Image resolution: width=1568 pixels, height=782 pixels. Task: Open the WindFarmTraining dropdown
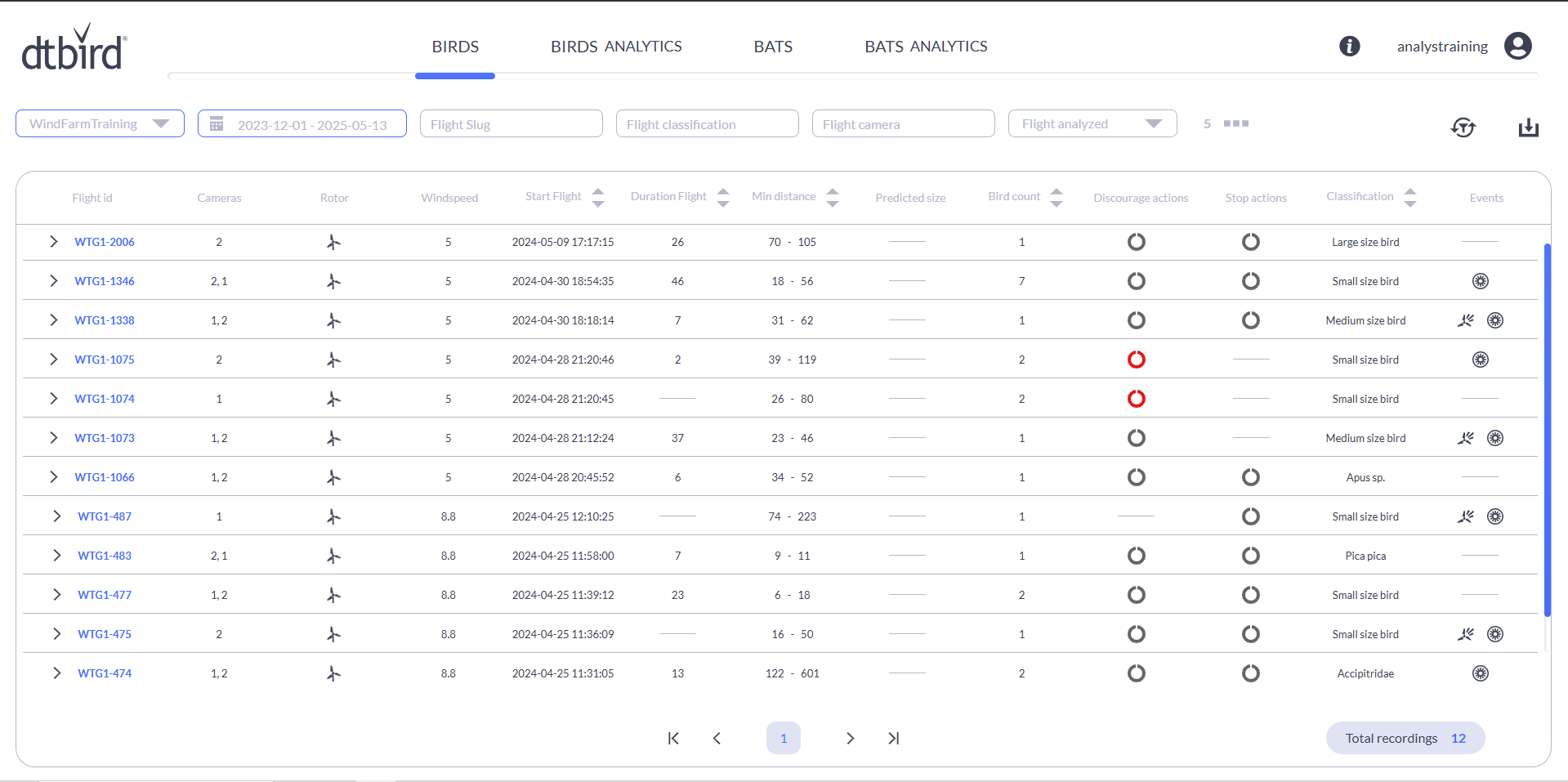click(100, 123)
